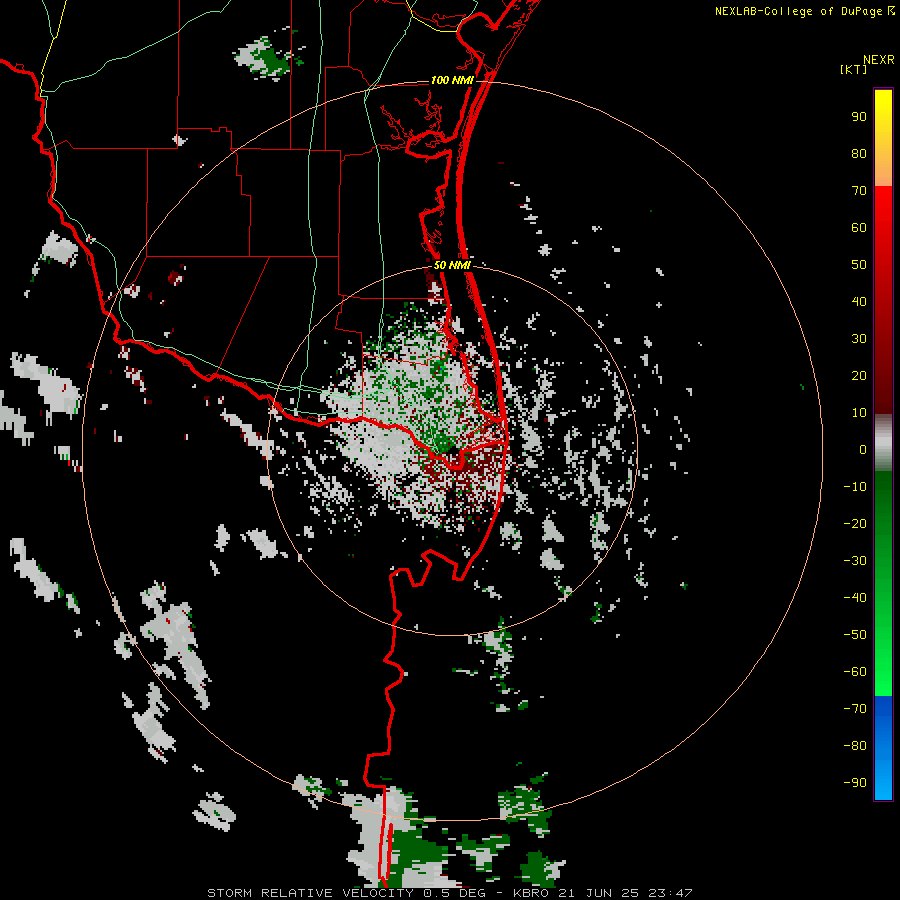Click the 100 NMI range ring label
Viewport: 900px width, 900px height.
click(452, 80)
